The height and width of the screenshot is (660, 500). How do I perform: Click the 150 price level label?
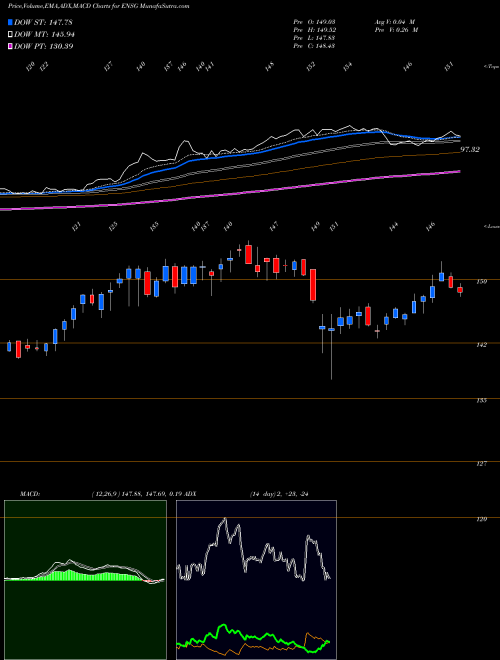coord(482,281)
